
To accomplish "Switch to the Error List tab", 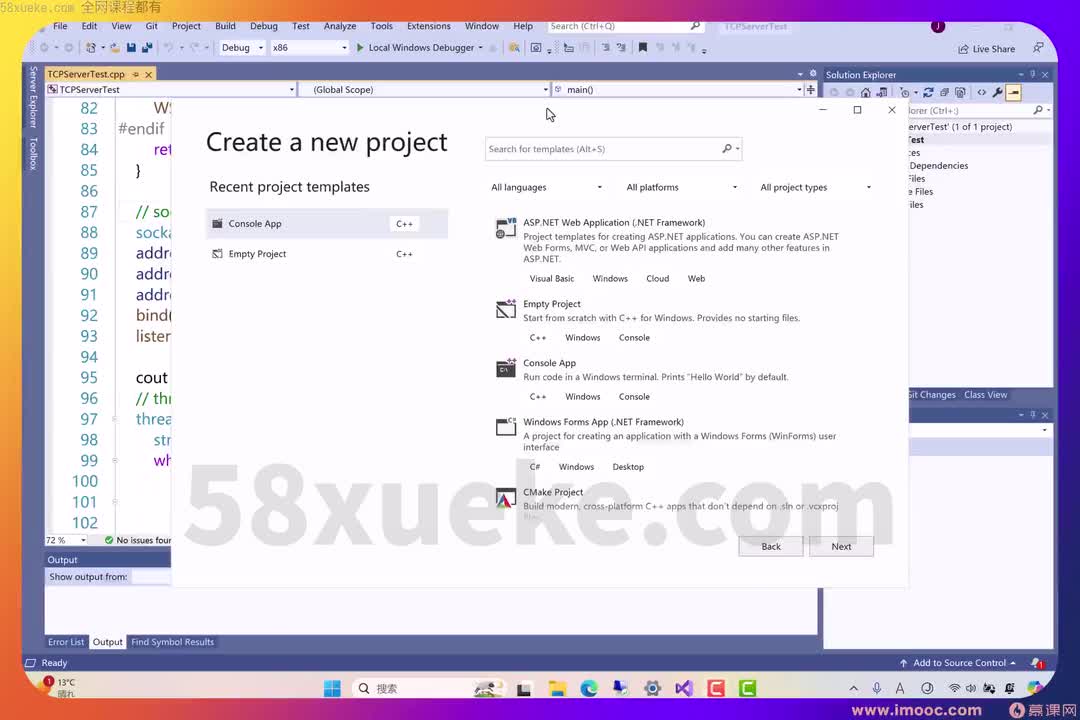I will 66,641.
